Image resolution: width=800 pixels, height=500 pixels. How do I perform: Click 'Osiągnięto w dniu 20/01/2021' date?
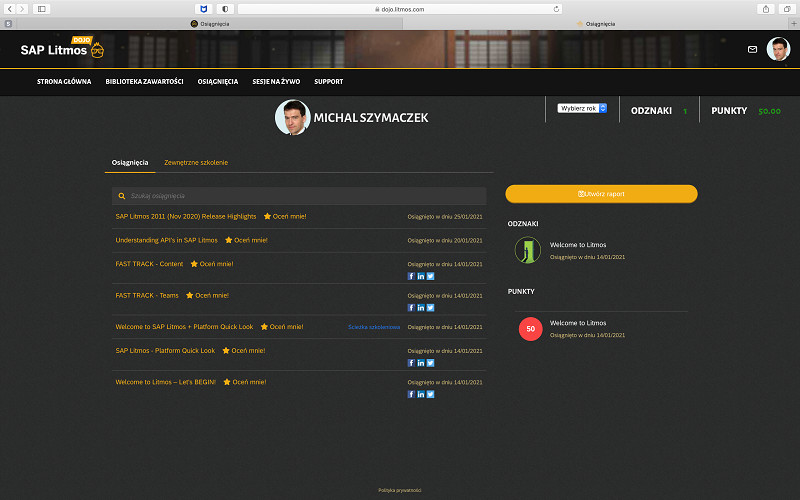[445, 240]
